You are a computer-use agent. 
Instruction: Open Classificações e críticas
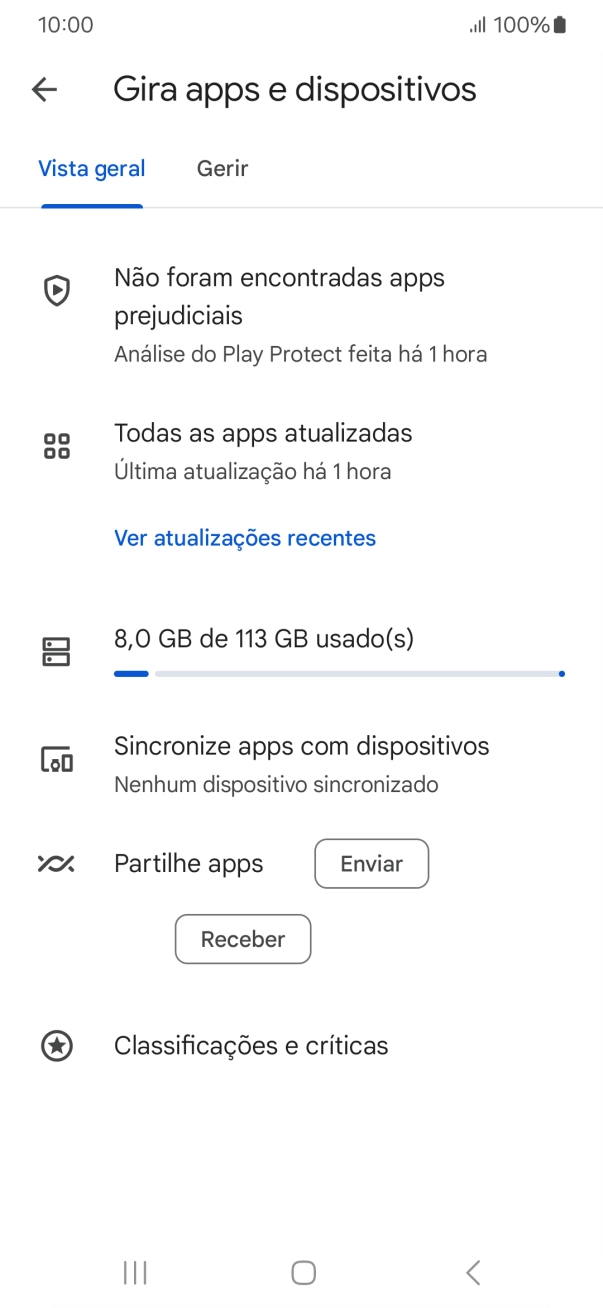251,1046
